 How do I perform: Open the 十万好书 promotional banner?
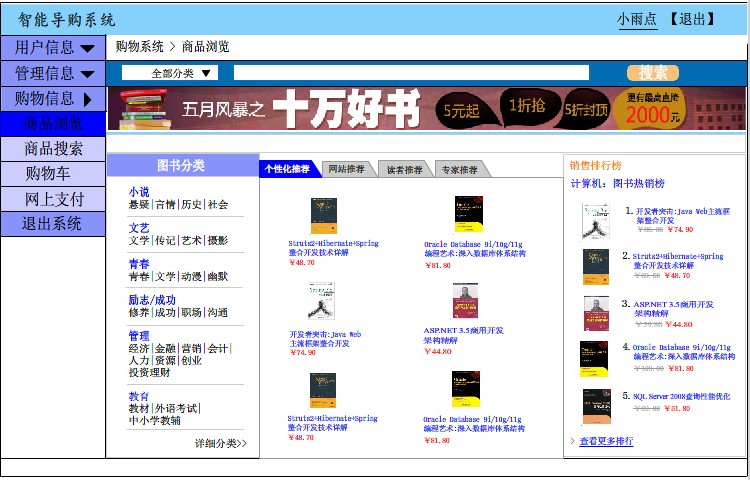(x=427, y=109)
